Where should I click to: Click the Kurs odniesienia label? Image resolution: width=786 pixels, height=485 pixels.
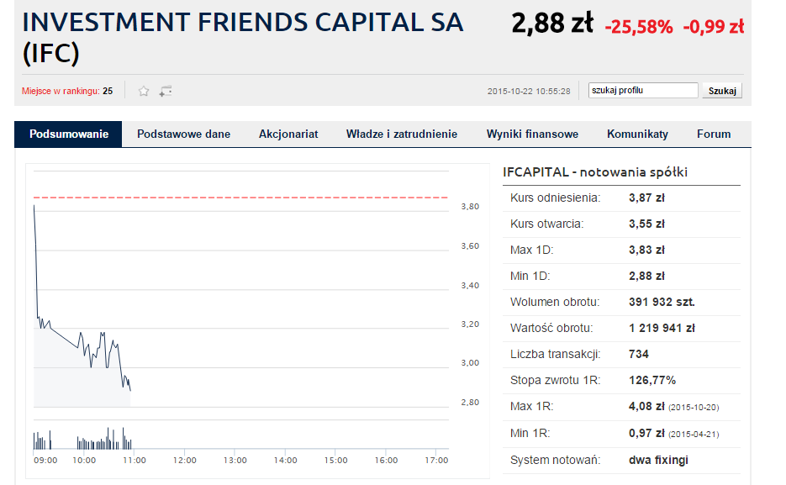tap(555, 198)
